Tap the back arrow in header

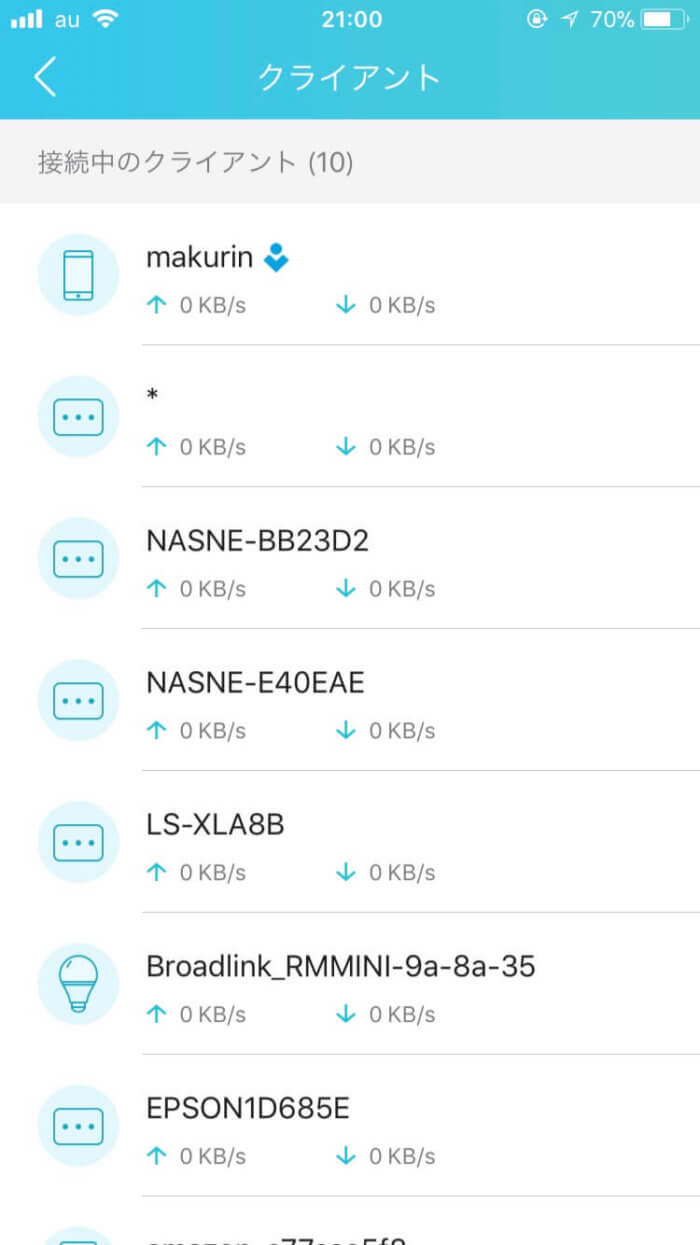[45, 77]
